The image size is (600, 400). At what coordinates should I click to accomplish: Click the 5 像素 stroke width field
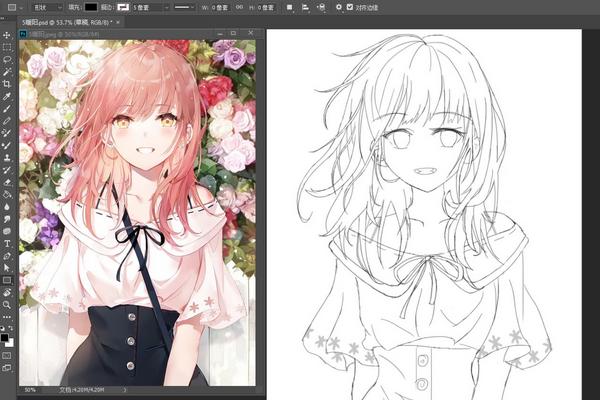[148, 7]
